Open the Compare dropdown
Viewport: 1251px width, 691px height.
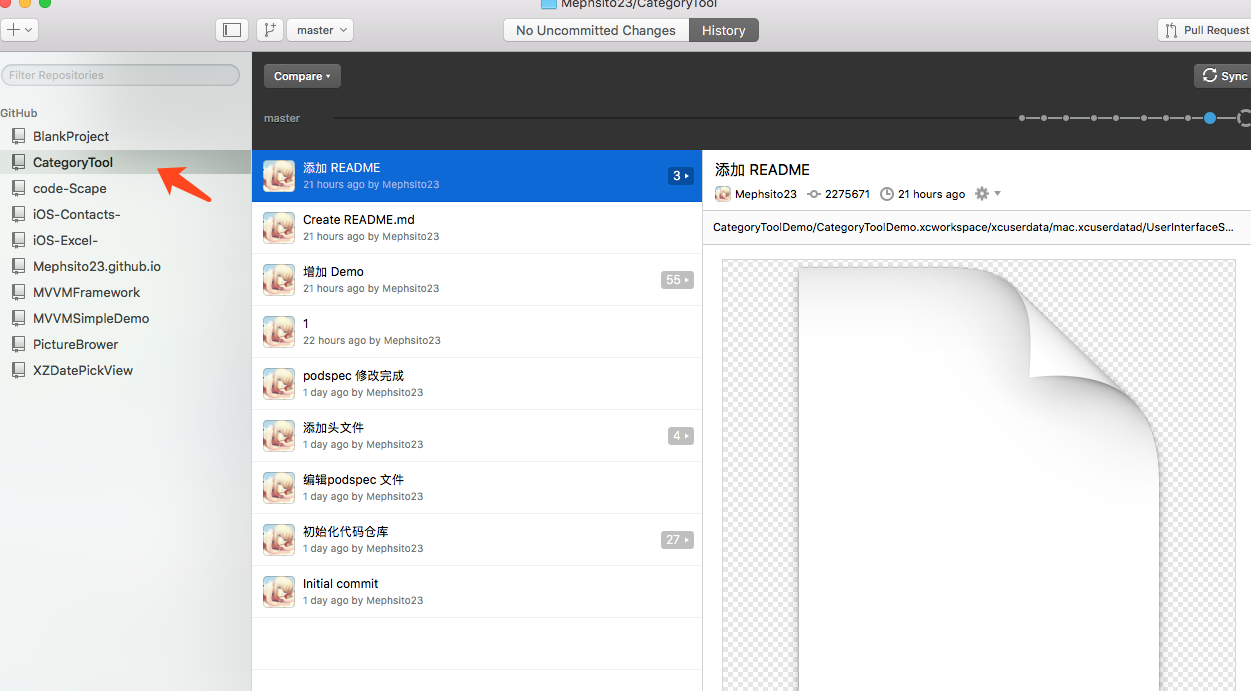[302, 76]
